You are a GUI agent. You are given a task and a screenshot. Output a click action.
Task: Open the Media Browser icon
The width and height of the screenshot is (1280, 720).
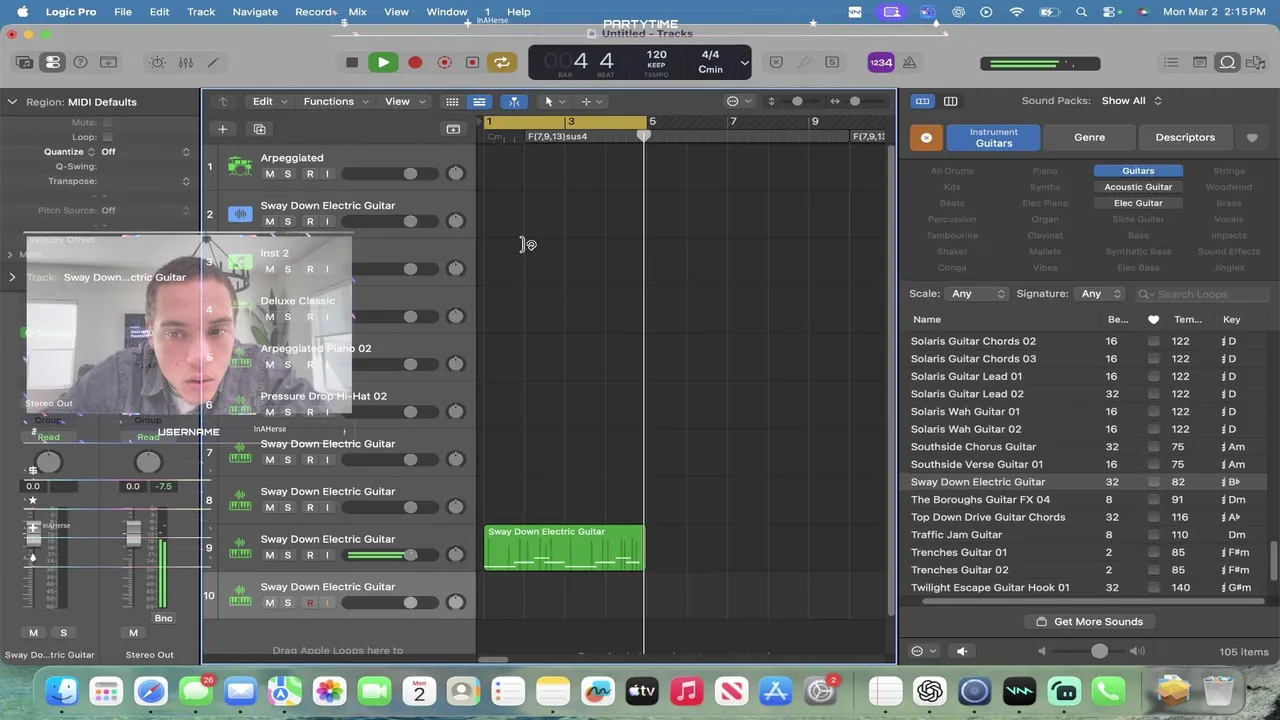tap(1255, 62)
